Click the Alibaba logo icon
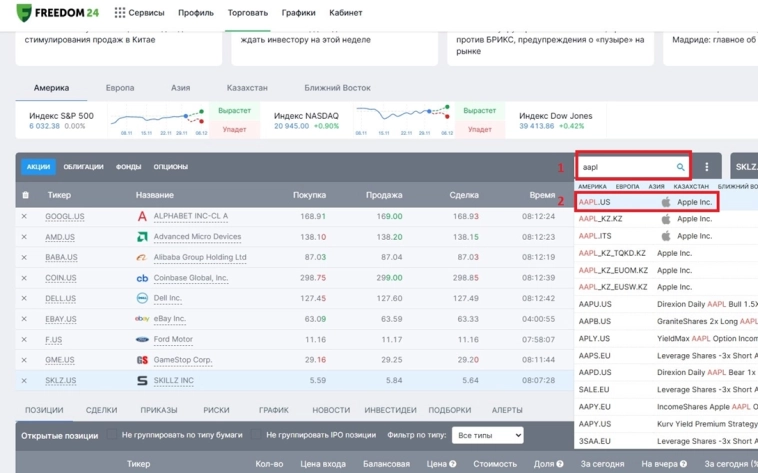 pos(142,257)
